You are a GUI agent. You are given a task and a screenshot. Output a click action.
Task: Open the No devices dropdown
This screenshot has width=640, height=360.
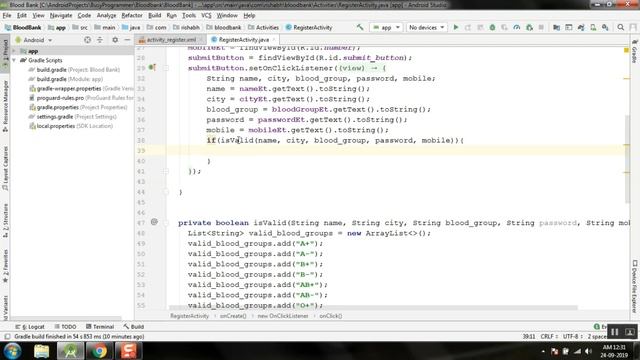coord(427,27)
